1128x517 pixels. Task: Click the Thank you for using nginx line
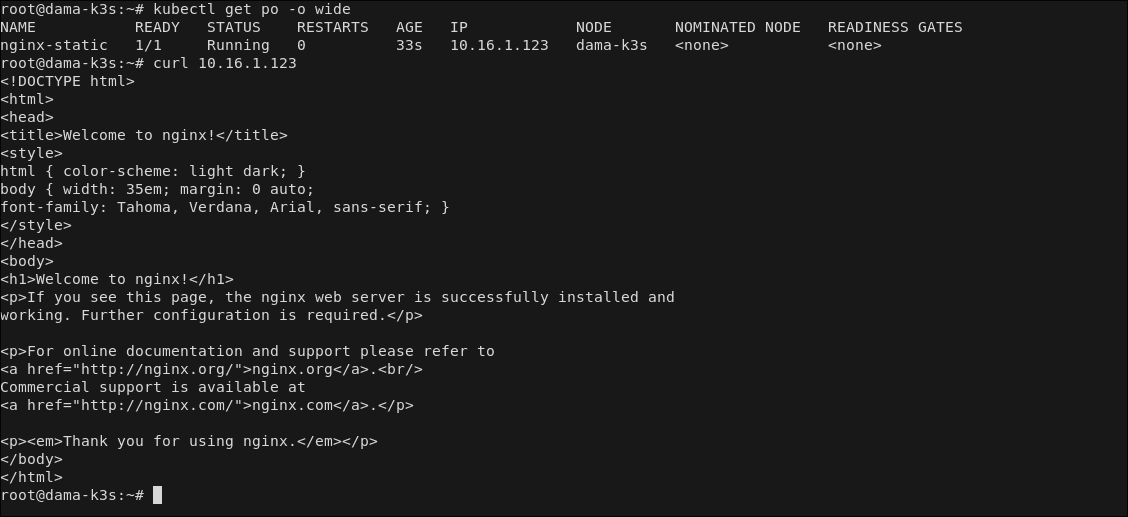pyautogui.click(x=189, y=442)
